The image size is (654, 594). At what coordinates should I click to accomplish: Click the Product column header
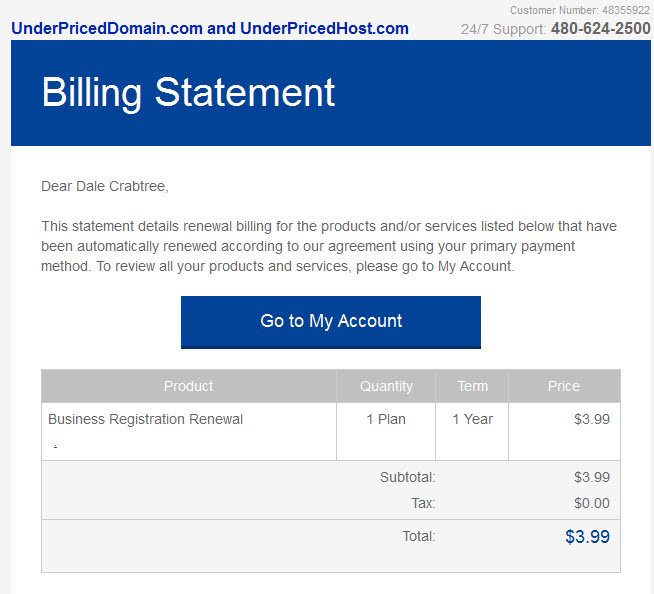tap(189, 386)
